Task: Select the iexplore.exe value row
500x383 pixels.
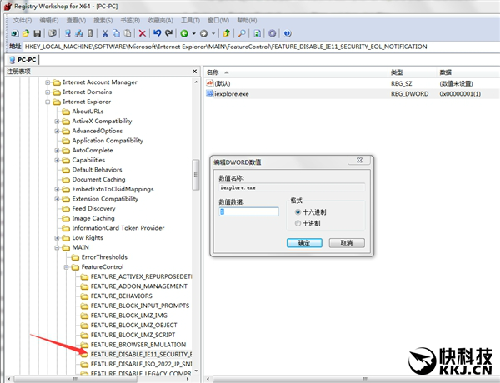Action: click(352, 94)
